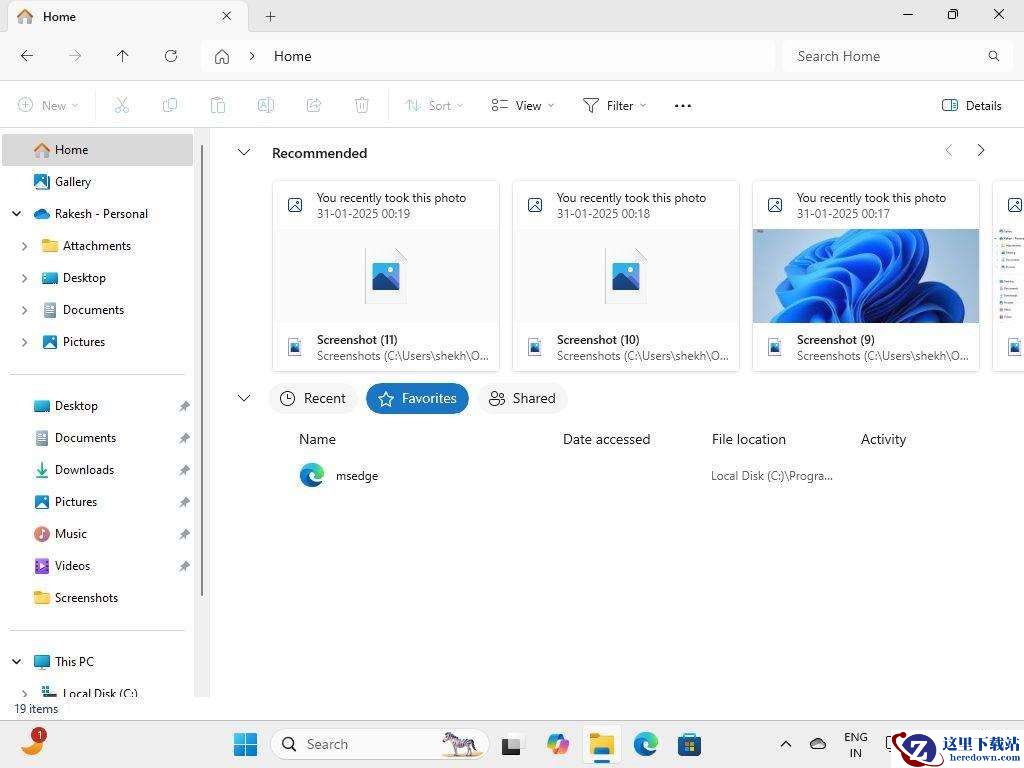
Task: Expand the OneDrive Documents folder node
Action: (25, 310)
